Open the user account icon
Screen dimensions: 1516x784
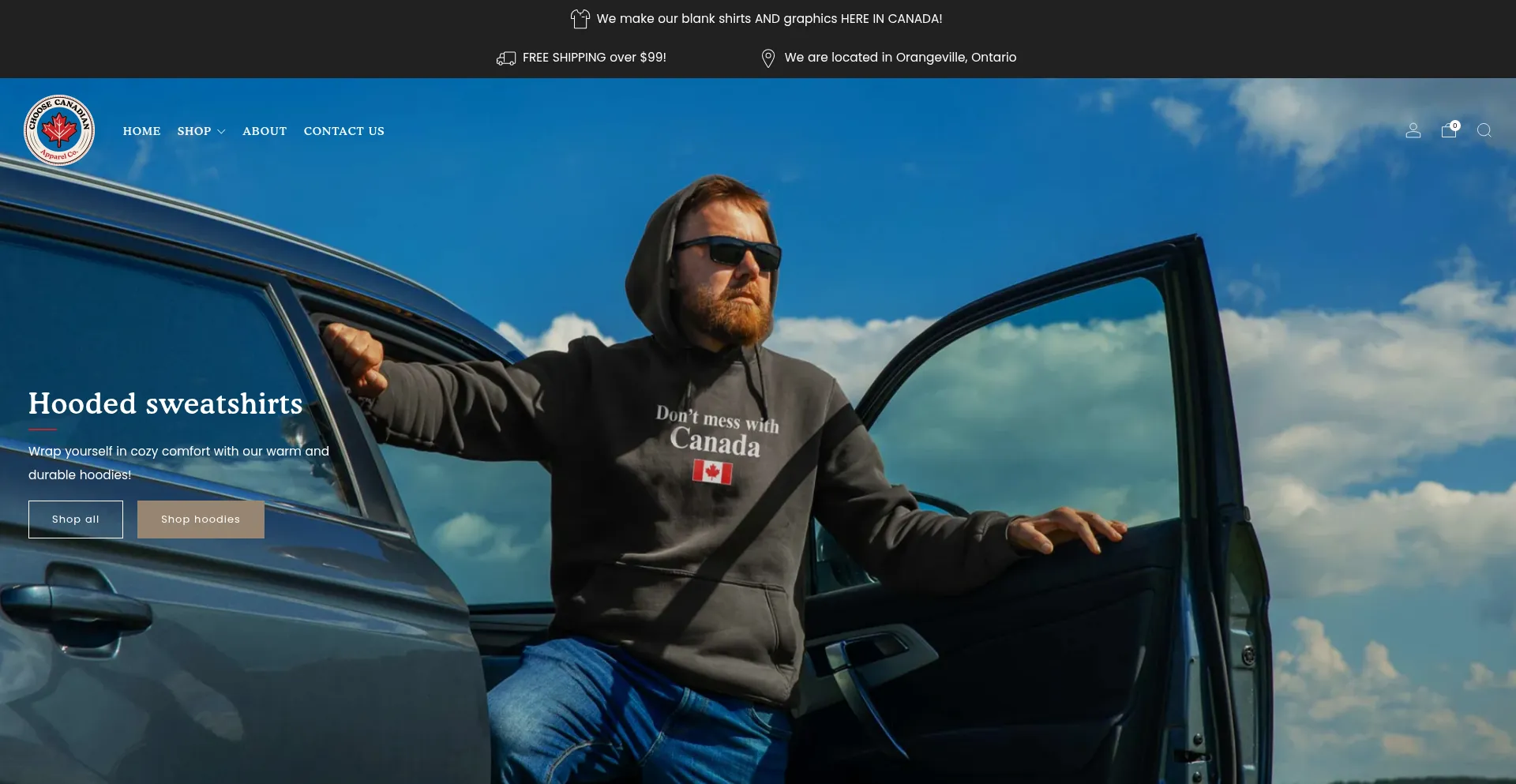pos(1413,130)
